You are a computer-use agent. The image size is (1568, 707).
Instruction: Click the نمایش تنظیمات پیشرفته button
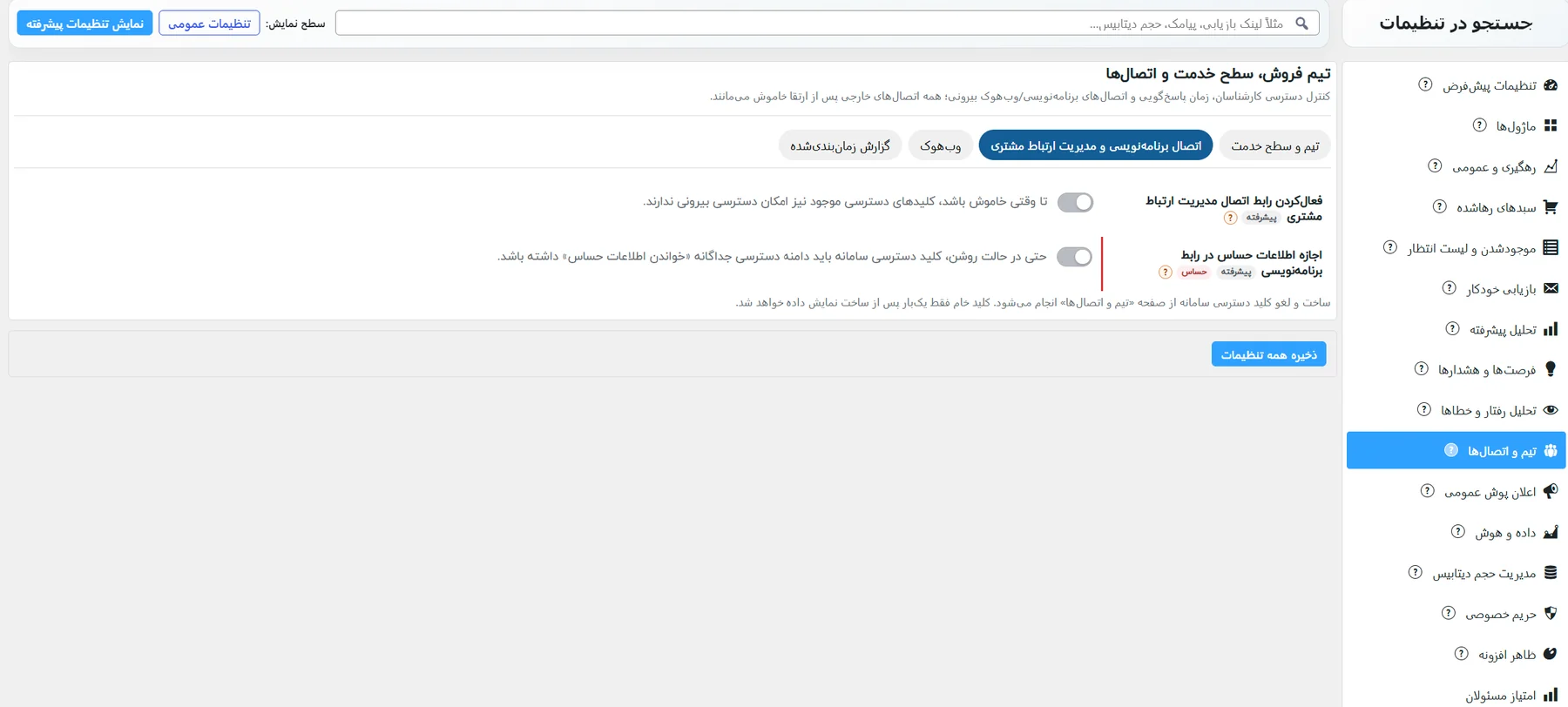[x=84, y=24]
